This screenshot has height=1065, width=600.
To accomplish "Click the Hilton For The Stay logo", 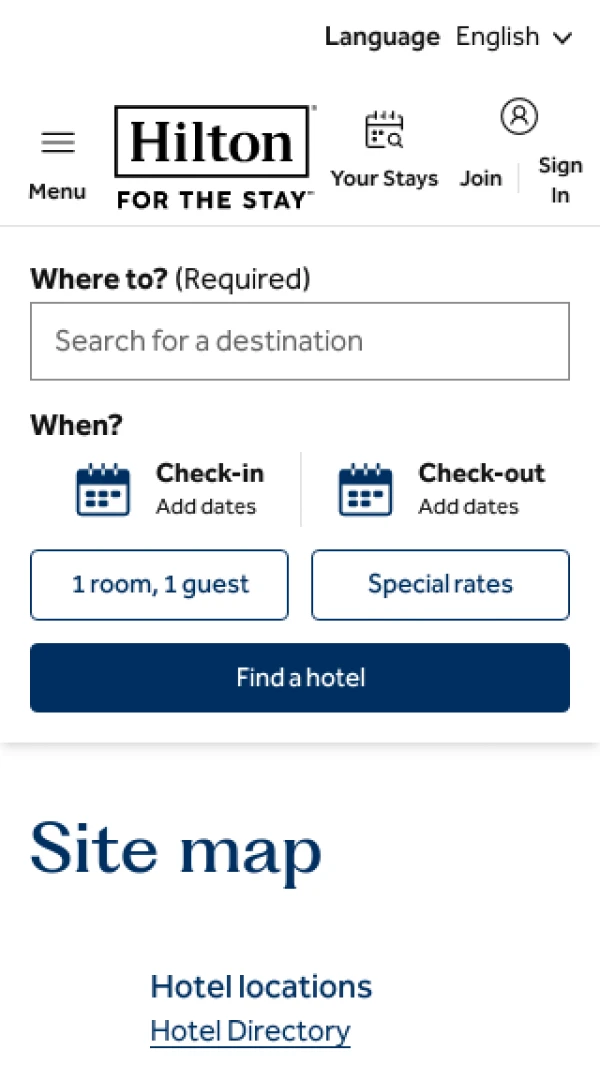I will click(213, 155).
